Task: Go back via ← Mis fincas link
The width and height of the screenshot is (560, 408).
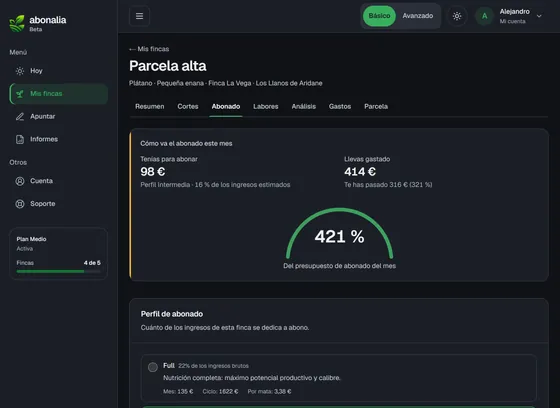Action: pos(149,49)
